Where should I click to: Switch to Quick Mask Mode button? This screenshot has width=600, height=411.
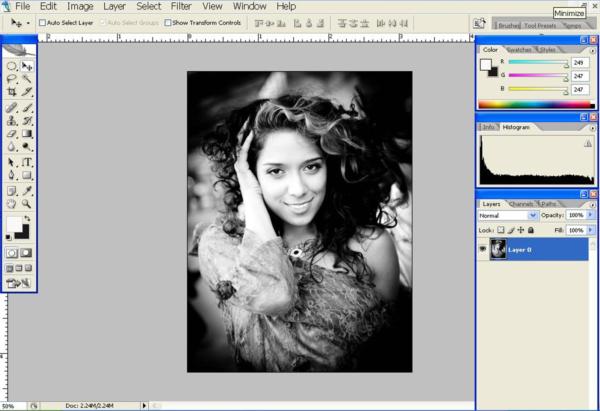tap(26, 253)
